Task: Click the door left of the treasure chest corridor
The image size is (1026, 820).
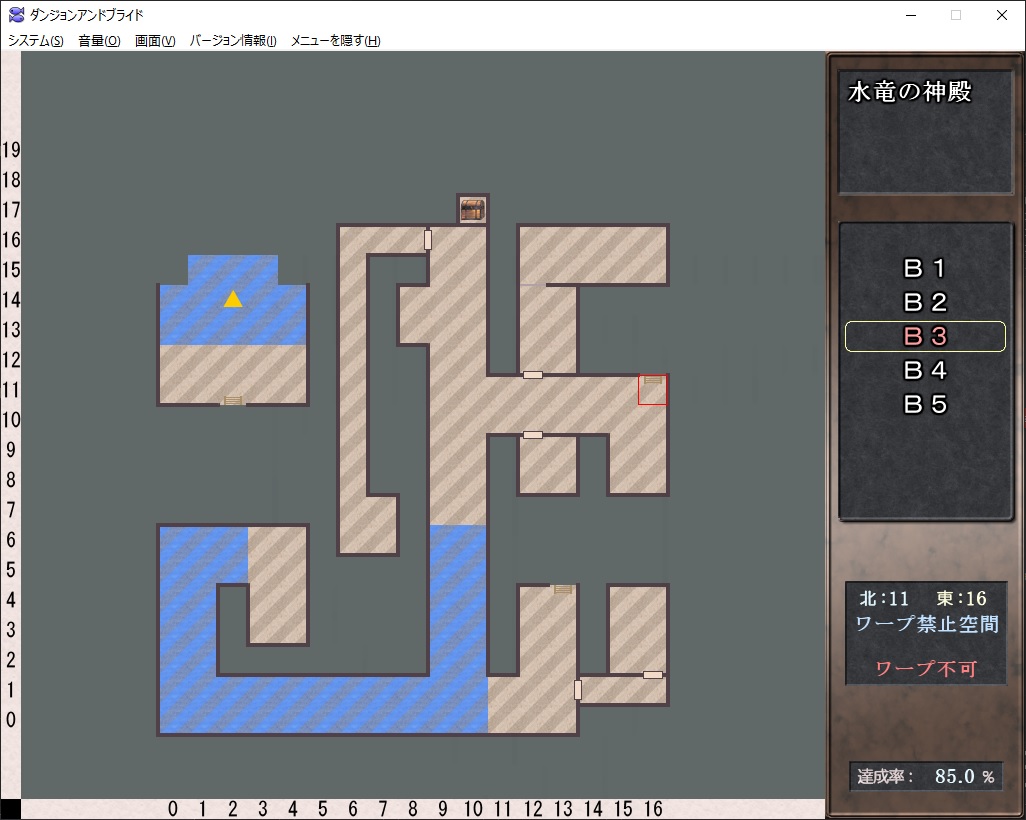Action: [x=428, y=240]
